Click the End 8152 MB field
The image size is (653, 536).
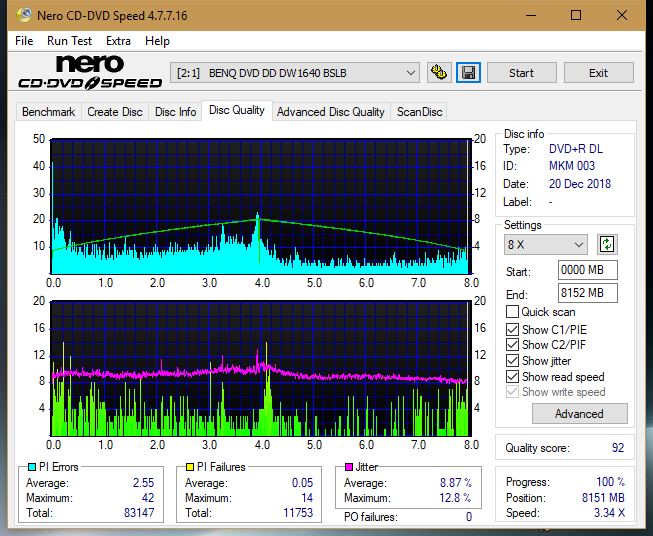click(x=587, y=293)
